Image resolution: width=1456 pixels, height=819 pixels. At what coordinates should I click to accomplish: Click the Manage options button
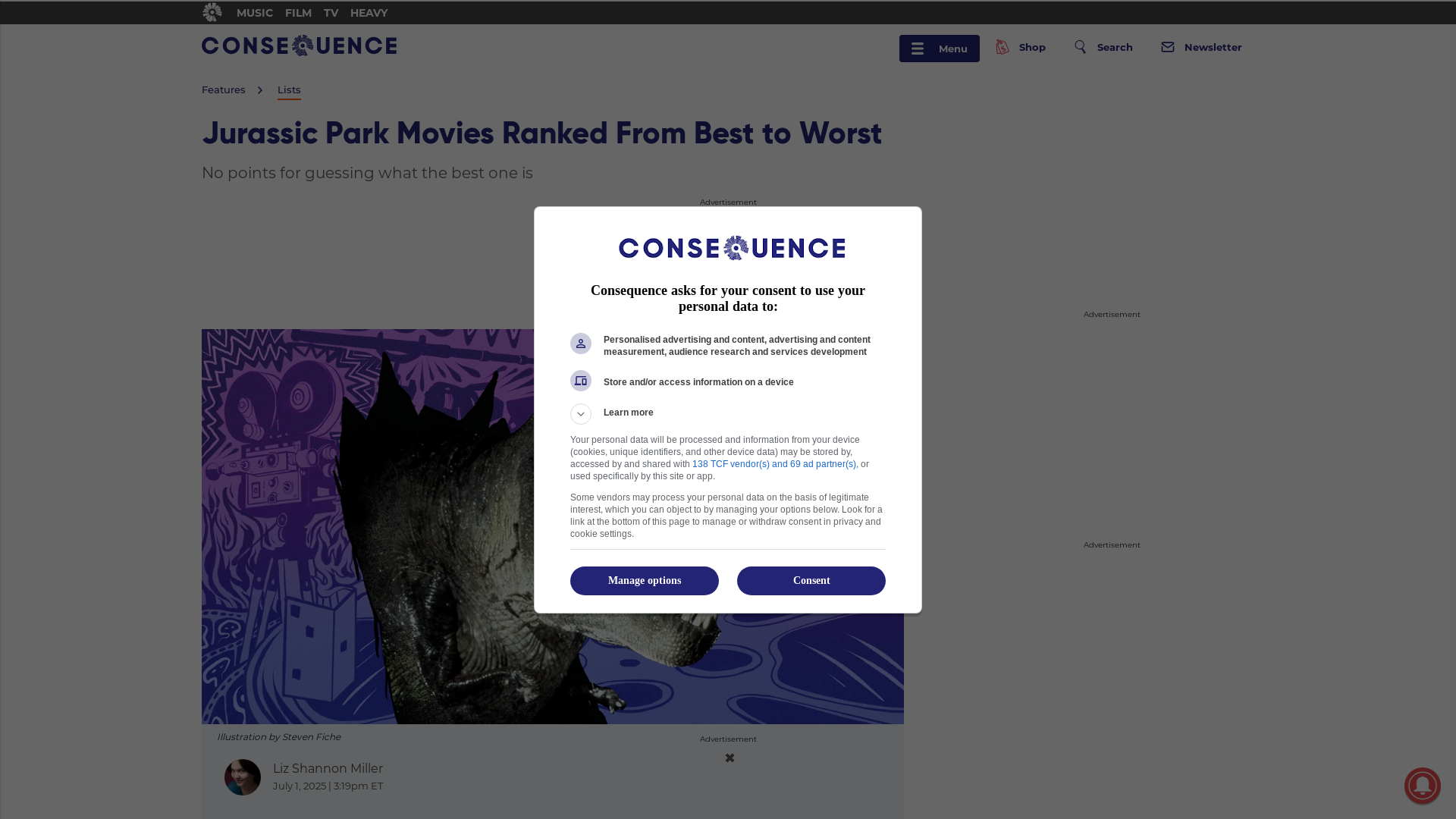(645, 581)
